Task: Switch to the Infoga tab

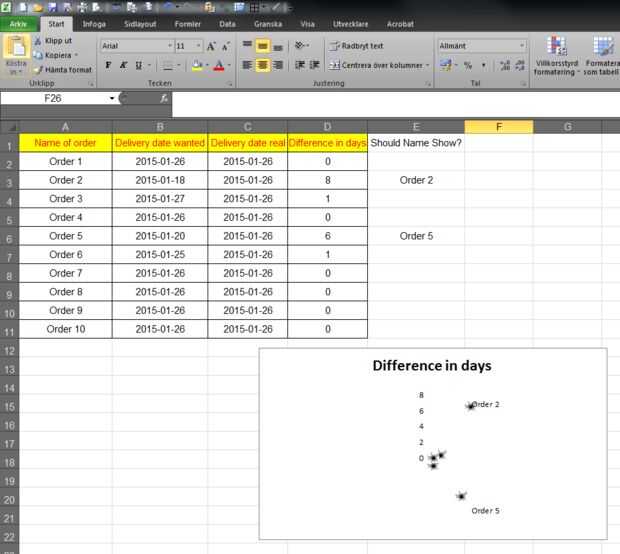Action: coord(94,24)
